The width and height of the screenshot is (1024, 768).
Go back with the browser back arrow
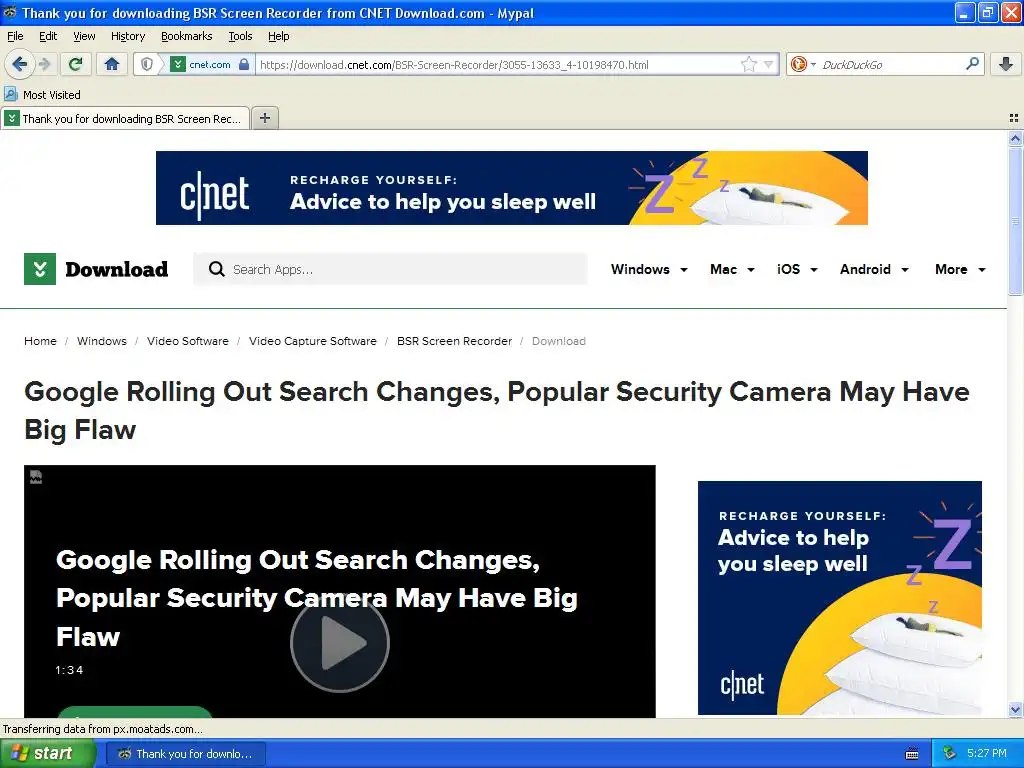20,64
